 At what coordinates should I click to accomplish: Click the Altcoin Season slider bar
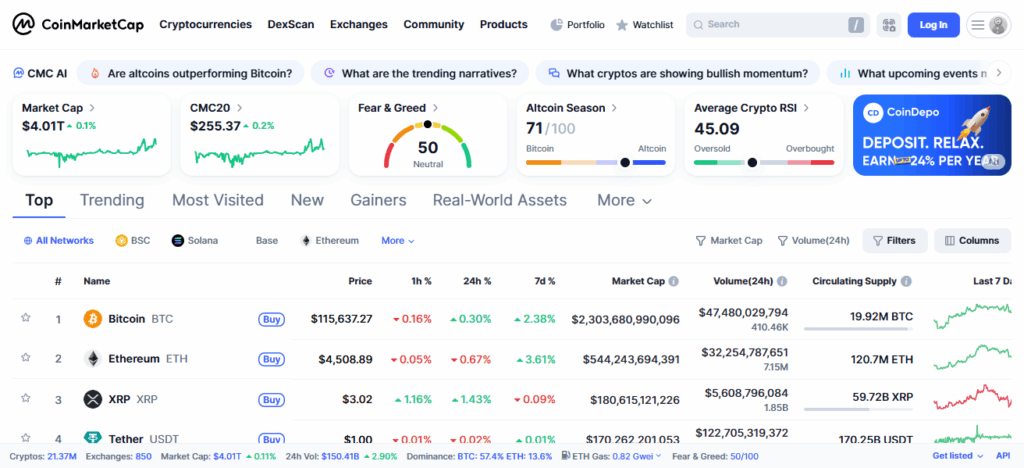tap(596, 163)
